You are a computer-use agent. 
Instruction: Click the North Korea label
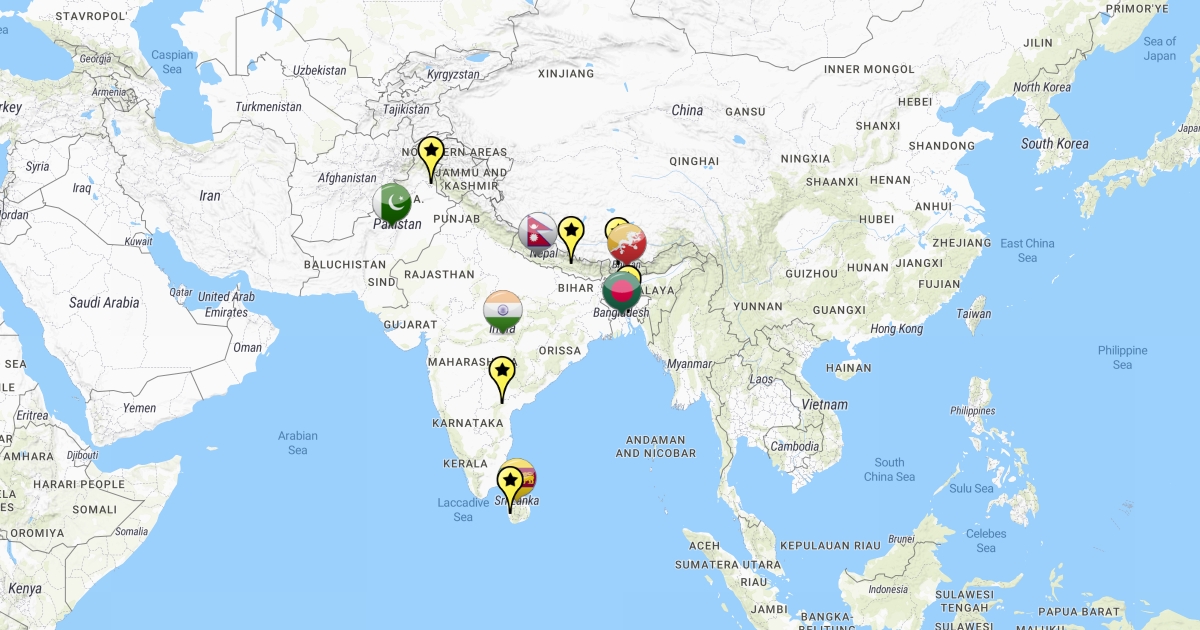tap(1042, 87)
